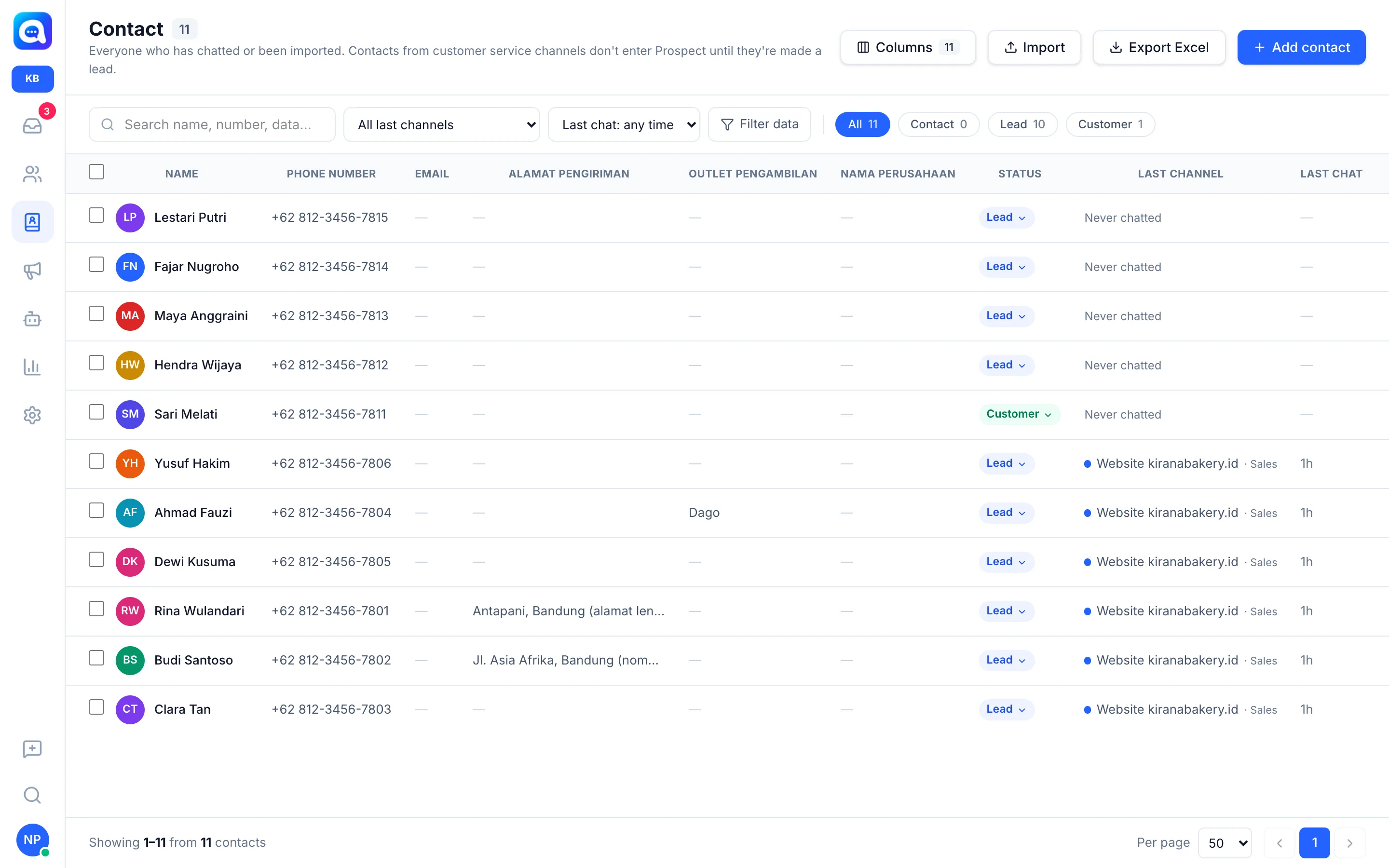Click the AF avatar of Ahmad Fauzi

130,513
